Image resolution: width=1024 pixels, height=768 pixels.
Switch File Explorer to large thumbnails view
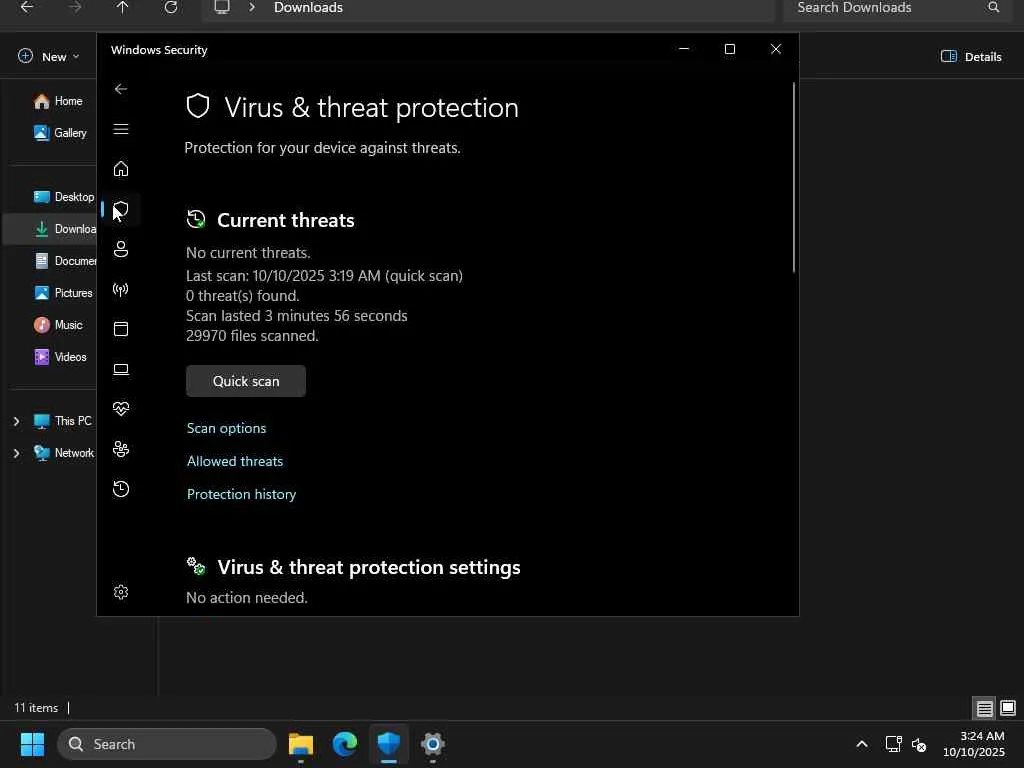tap(1008, 708)
